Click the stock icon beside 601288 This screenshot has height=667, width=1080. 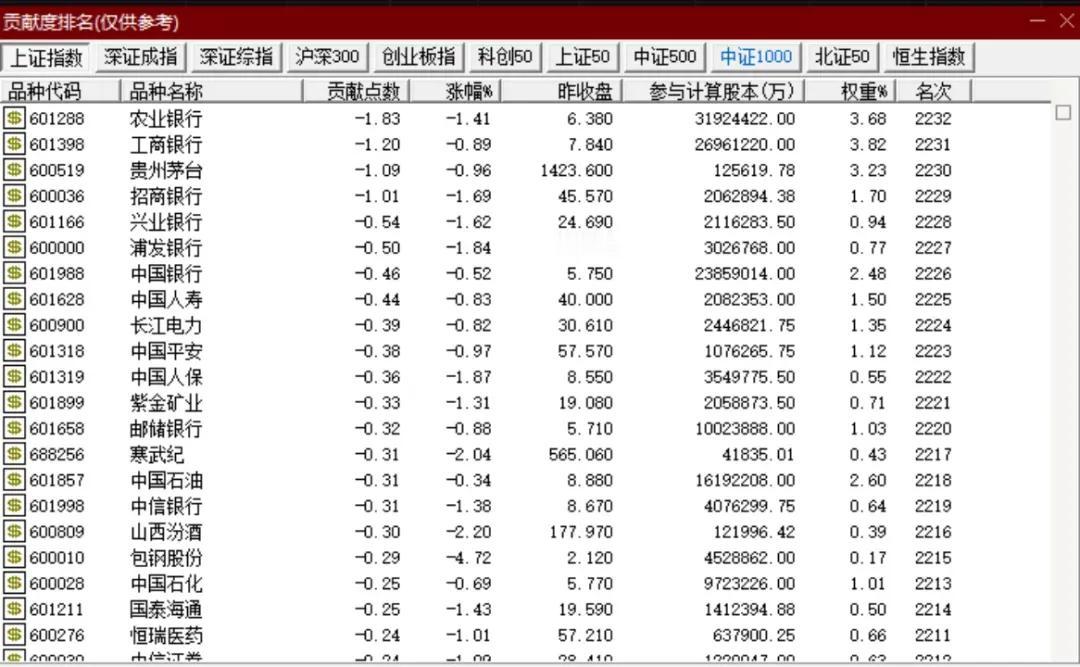pos(14,119)
